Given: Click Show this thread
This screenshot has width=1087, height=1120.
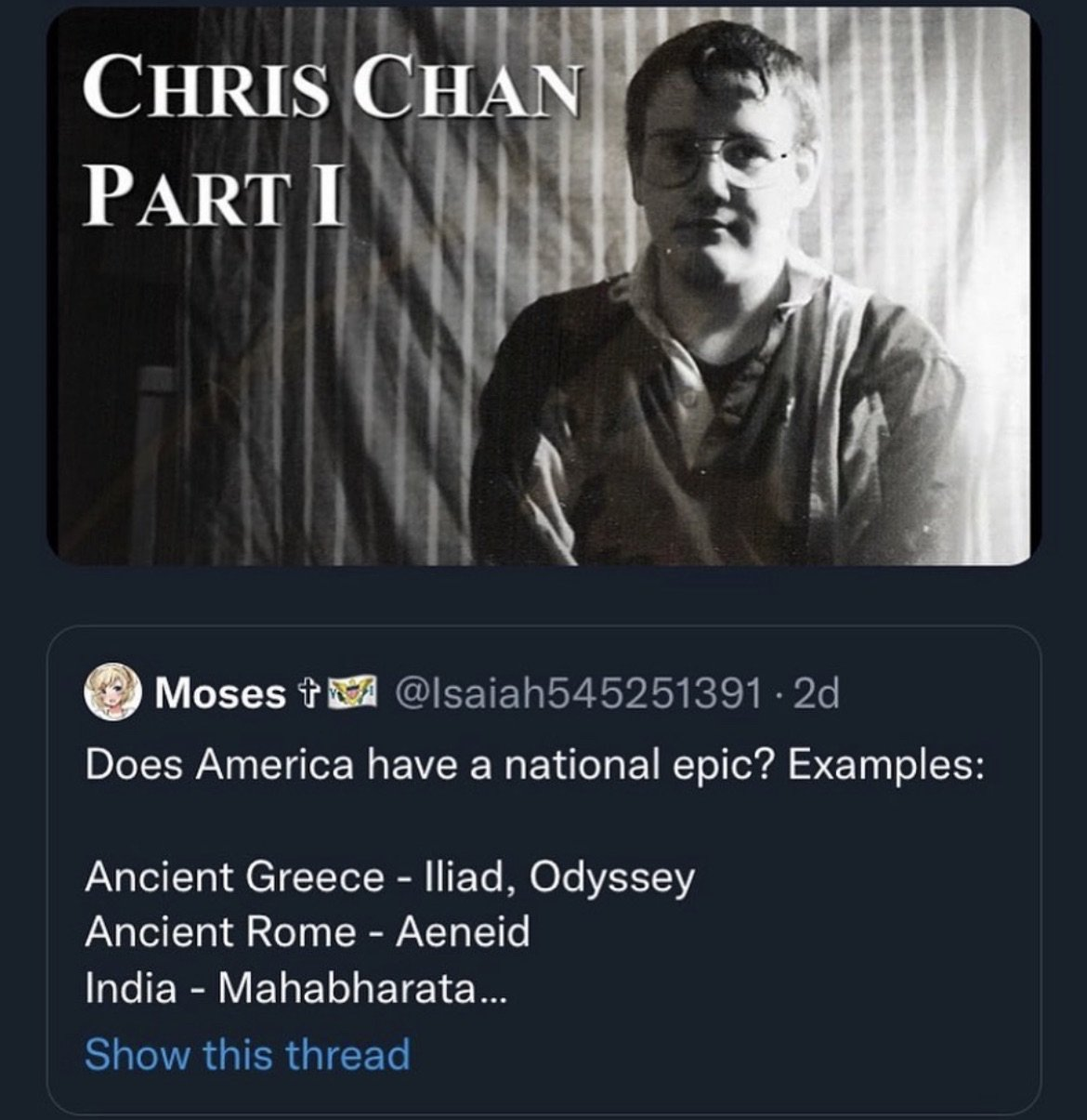Looking at the screenshot, I should 247,1055.
